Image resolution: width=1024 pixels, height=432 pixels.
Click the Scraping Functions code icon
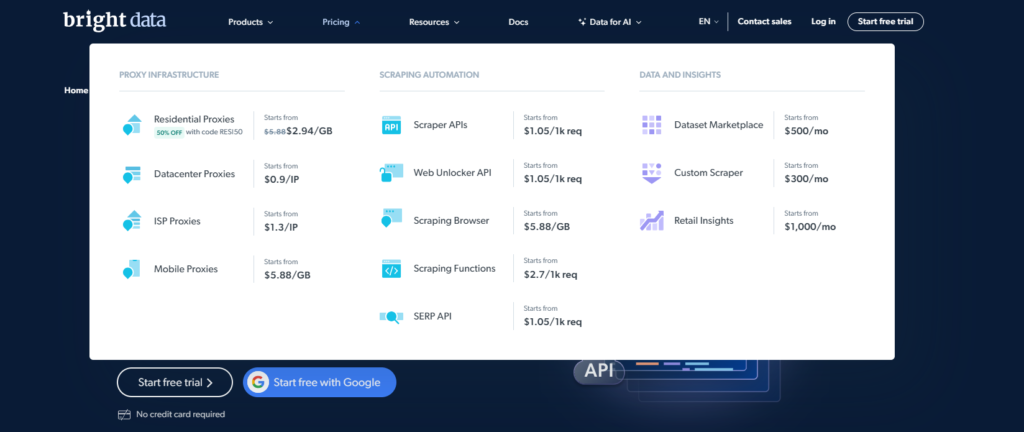pyautogui.click(x=391, y=269)
